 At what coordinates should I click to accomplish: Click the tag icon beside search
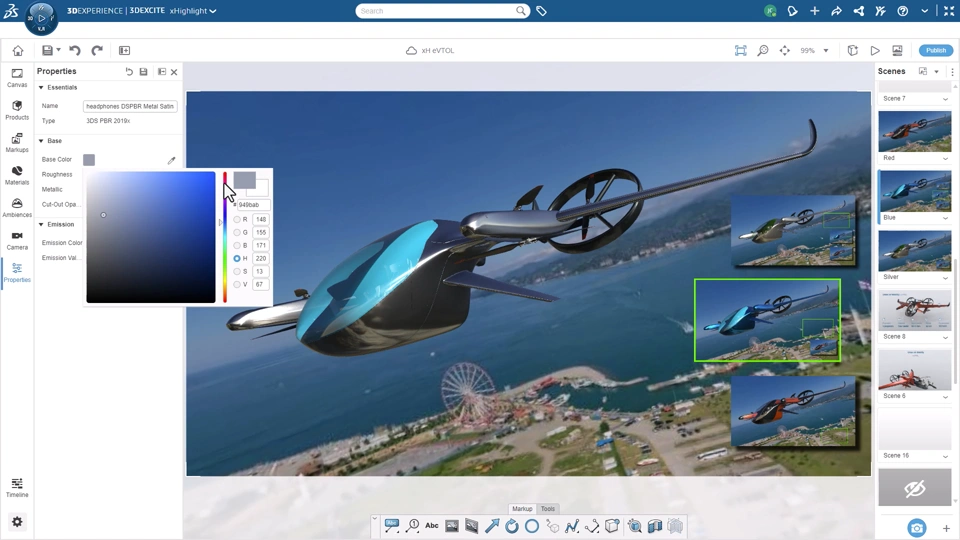point(541,11)
